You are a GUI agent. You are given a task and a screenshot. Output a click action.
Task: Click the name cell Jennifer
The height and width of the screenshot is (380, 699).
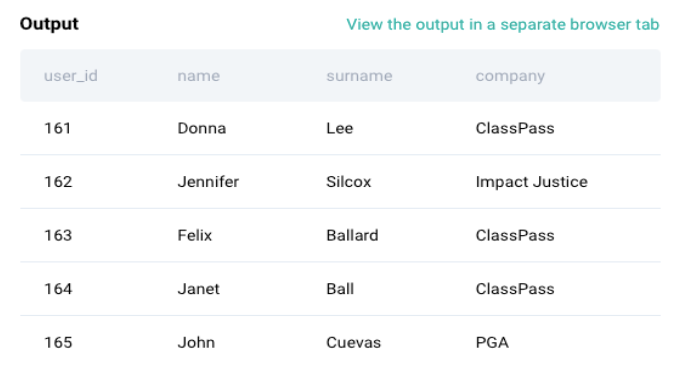click(x=208, y=182)
